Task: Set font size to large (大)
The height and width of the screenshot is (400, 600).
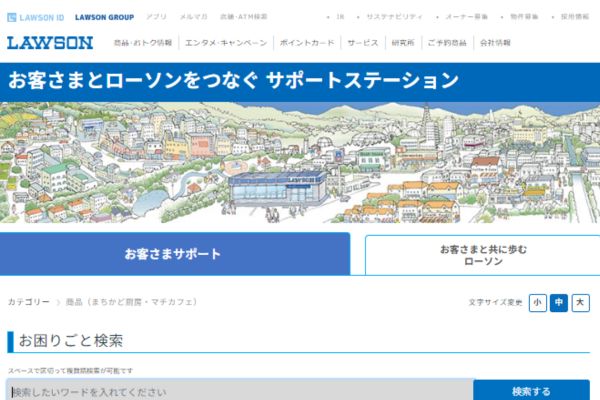Action: pyautogui.click(x=580, y=302)
